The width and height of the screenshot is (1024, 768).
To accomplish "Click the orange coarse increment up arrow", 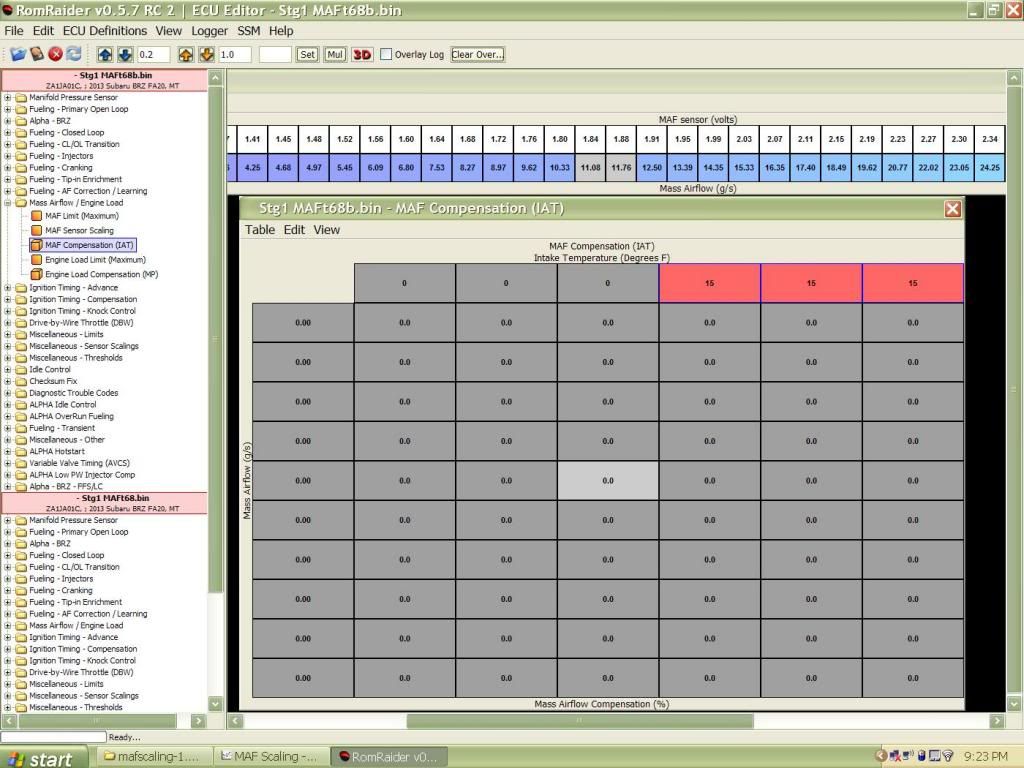I will [x=186, y=54].
